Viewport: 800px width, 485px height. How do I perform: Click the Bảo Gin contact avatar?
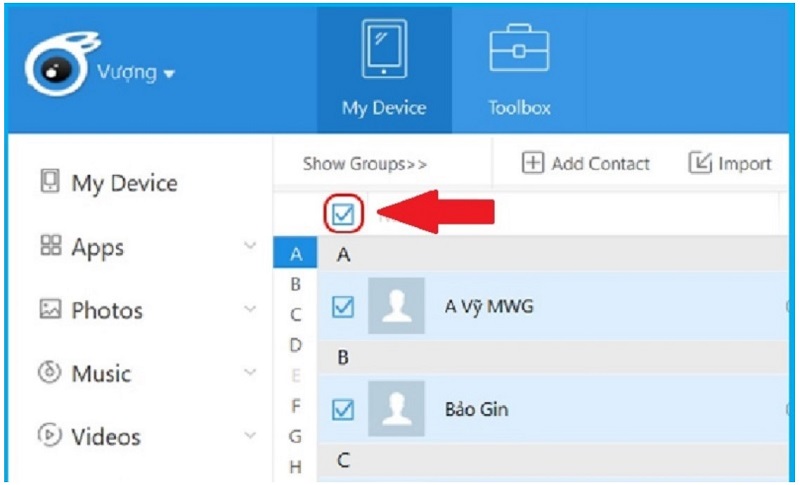[396, 409]
